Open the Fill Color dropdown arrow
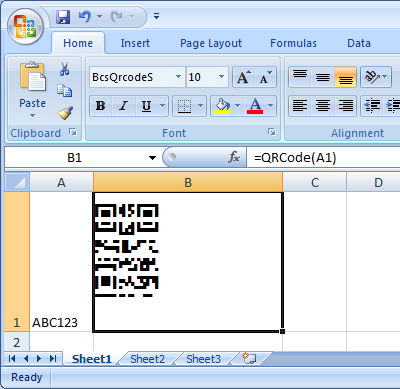This screenshot has width=400, height=389. tap(238, 106)
